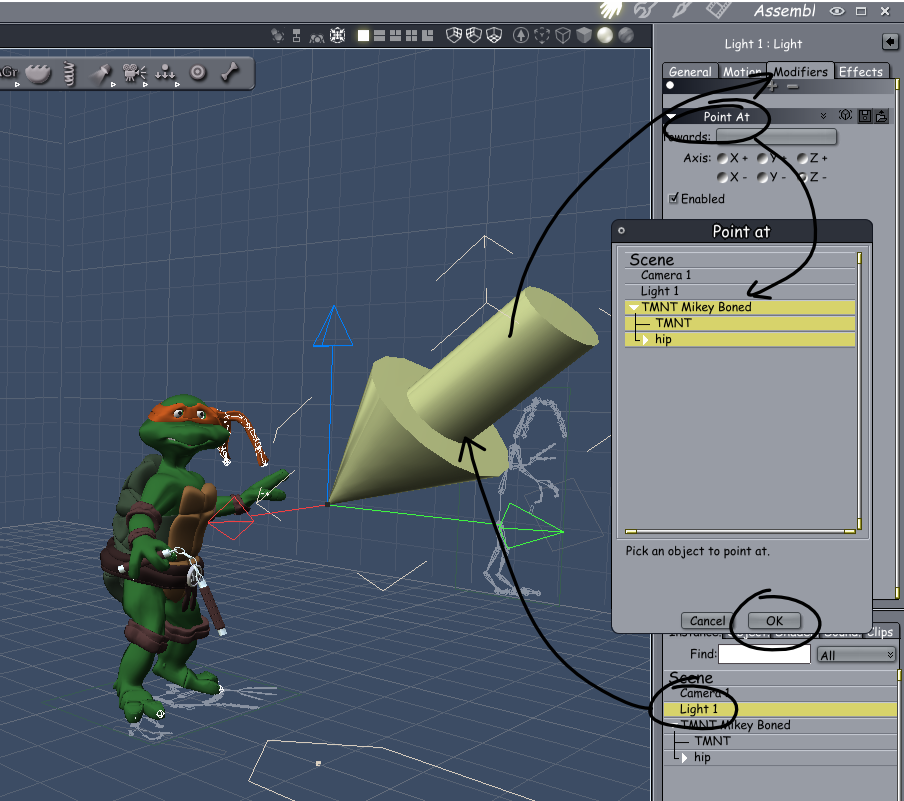Switch to the General tab
Screen dimensions: 904x801
[690, 72]
